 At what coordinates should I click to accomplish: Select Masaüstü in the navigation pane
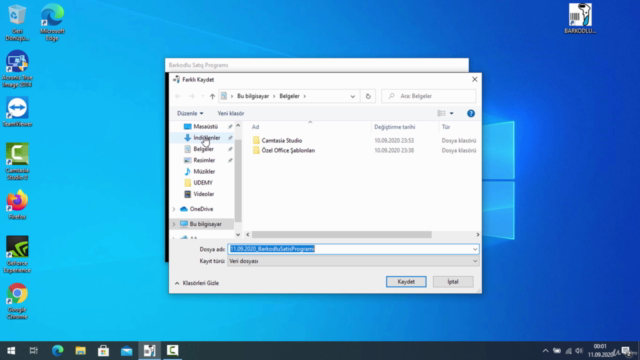(x=205, y=127)
